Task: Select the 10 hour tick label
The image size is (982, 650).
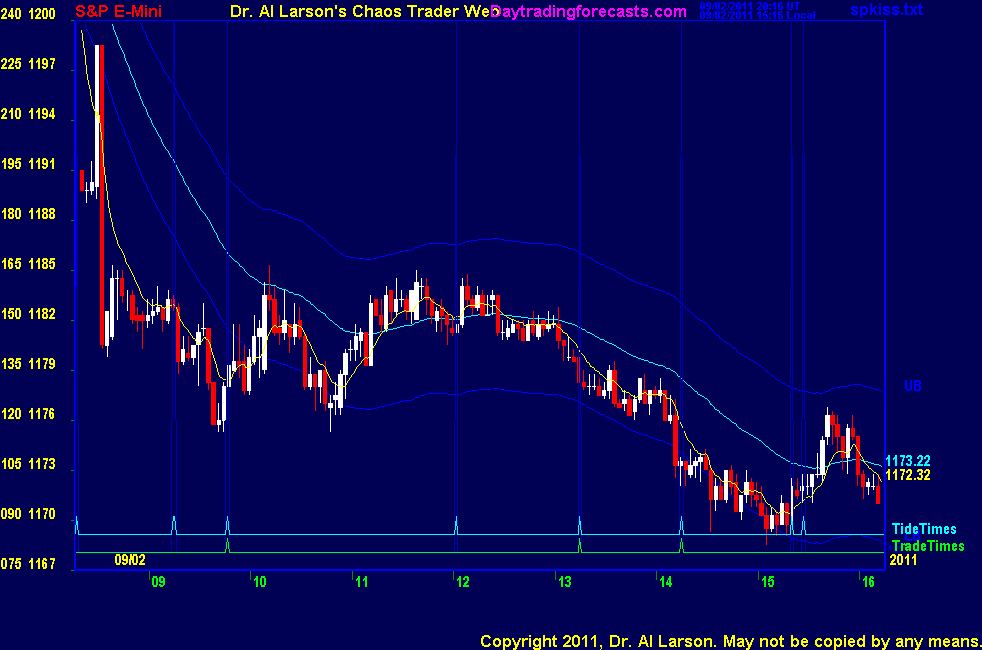Action: pyautogui.click(x=259, y=582)
